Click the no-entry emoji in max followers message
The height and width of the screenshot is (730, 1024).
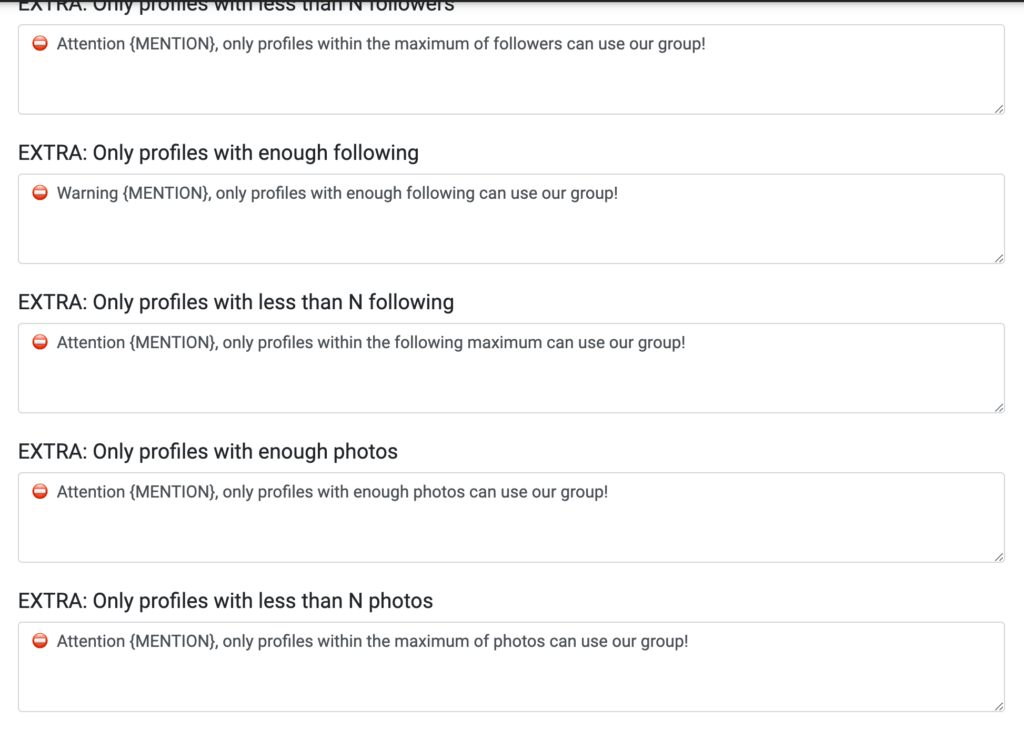[40, 44]
